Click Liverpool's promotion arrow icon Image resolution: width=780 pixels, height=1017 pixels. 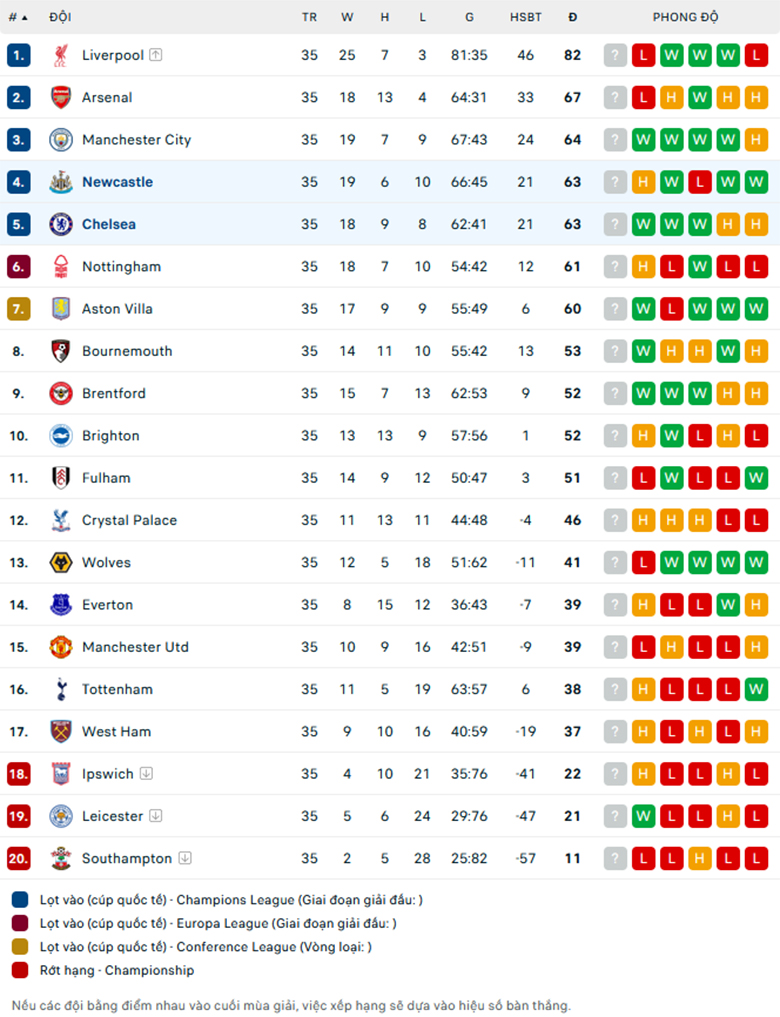coord(156,55)
